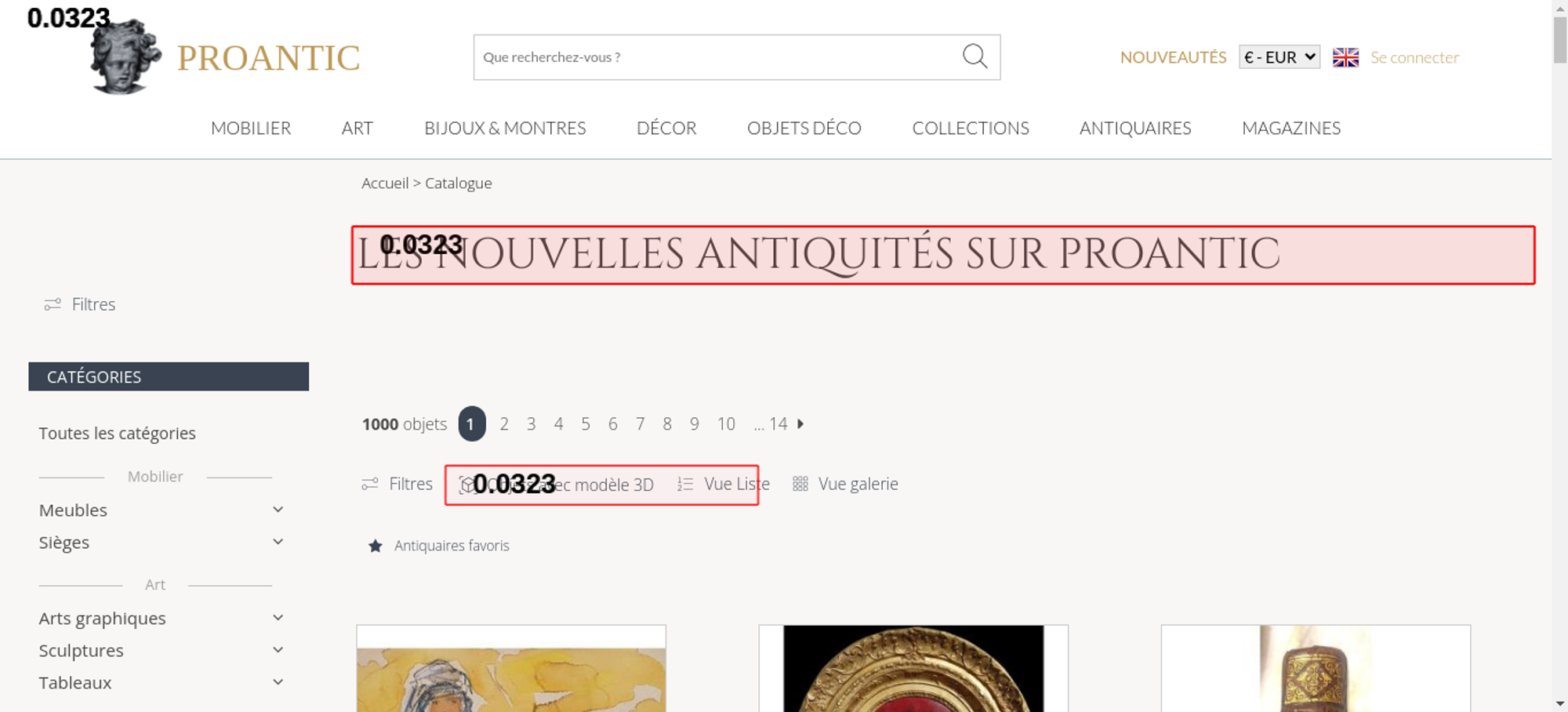Screen dimensions: 1568x712
Task: Click the Accueil breadcrumb link
Action: (385, 183)
